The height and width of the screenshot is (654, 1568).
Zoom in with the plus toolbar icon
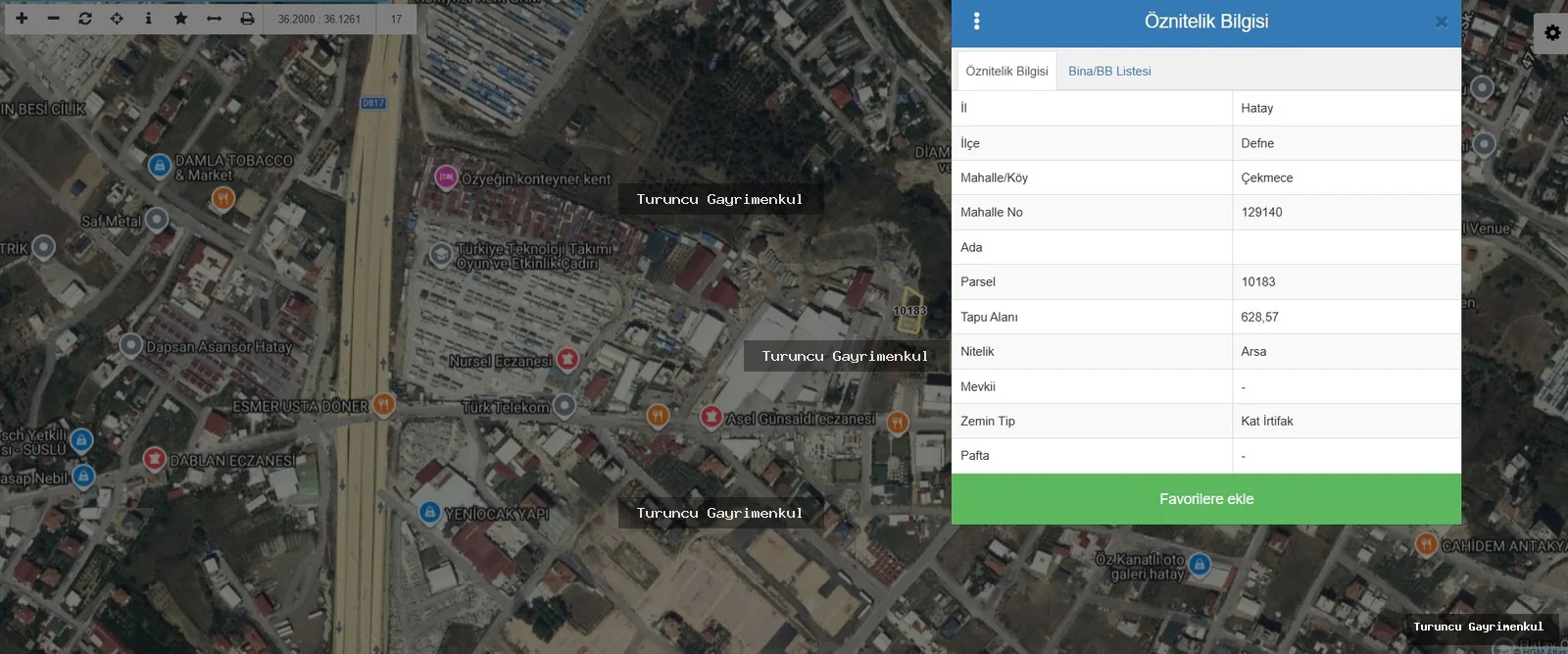22,19
